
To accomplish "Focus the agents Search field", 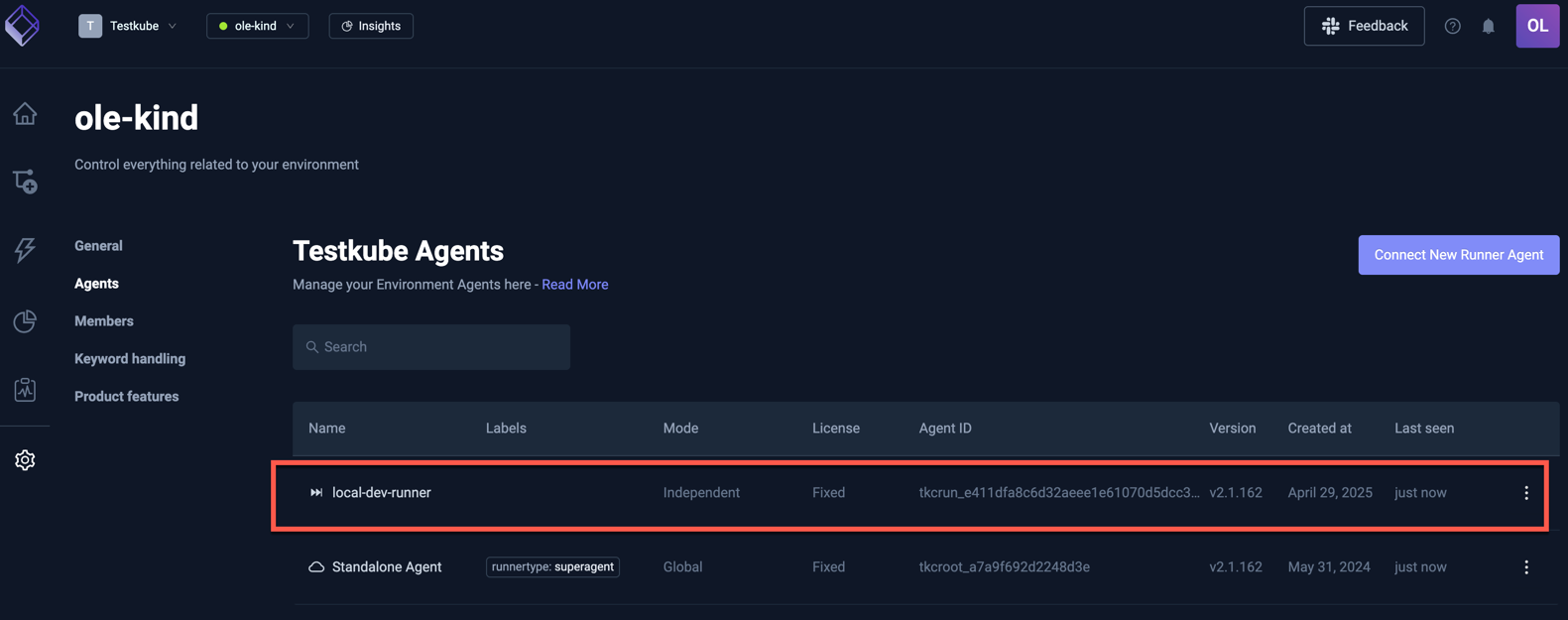I will 431,347.
